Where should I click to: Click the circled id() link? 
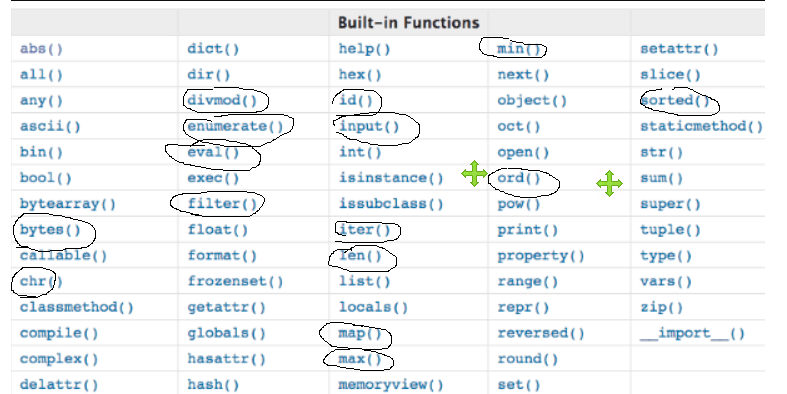click(x=356, y=100)
